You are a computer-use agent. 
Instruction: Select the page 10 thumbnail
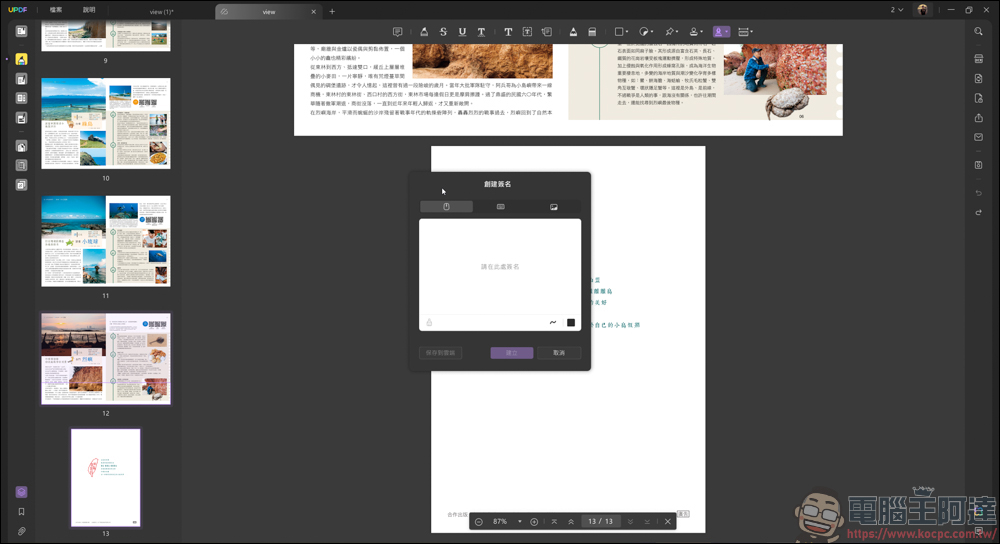click(x=106, y=123)
